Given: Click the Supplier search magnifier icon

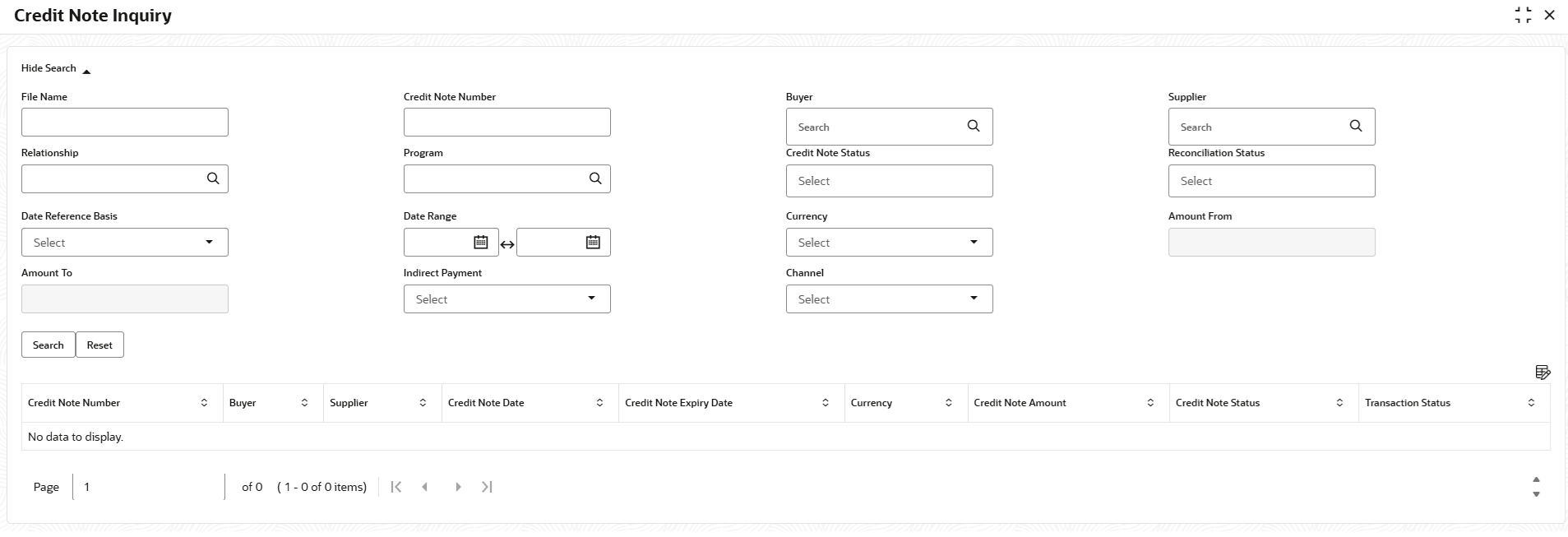Looking at the screenshot, I should [x=1356, y=126].
